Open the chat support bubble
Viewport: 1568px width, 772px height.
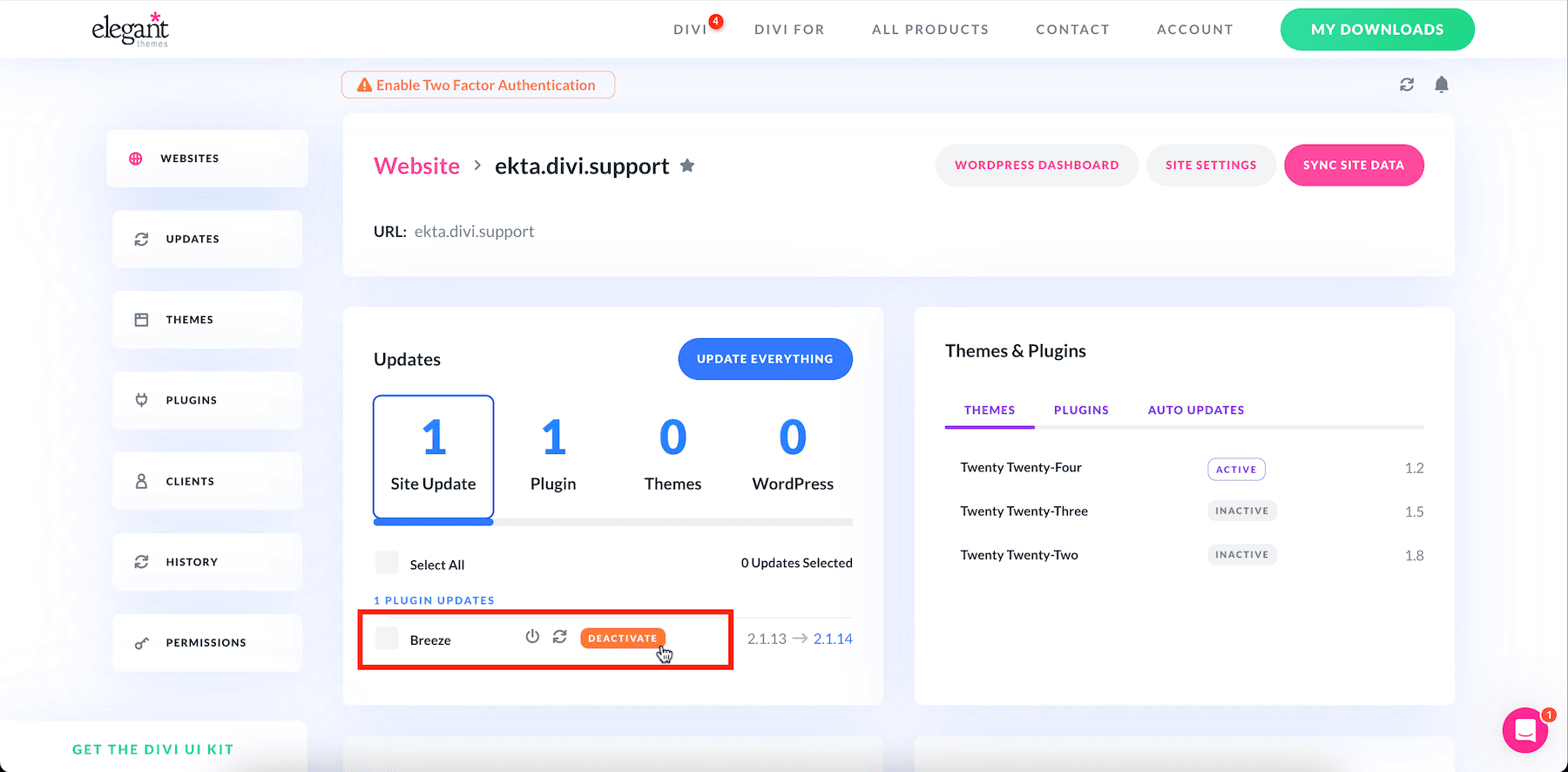coord(1525,730)
